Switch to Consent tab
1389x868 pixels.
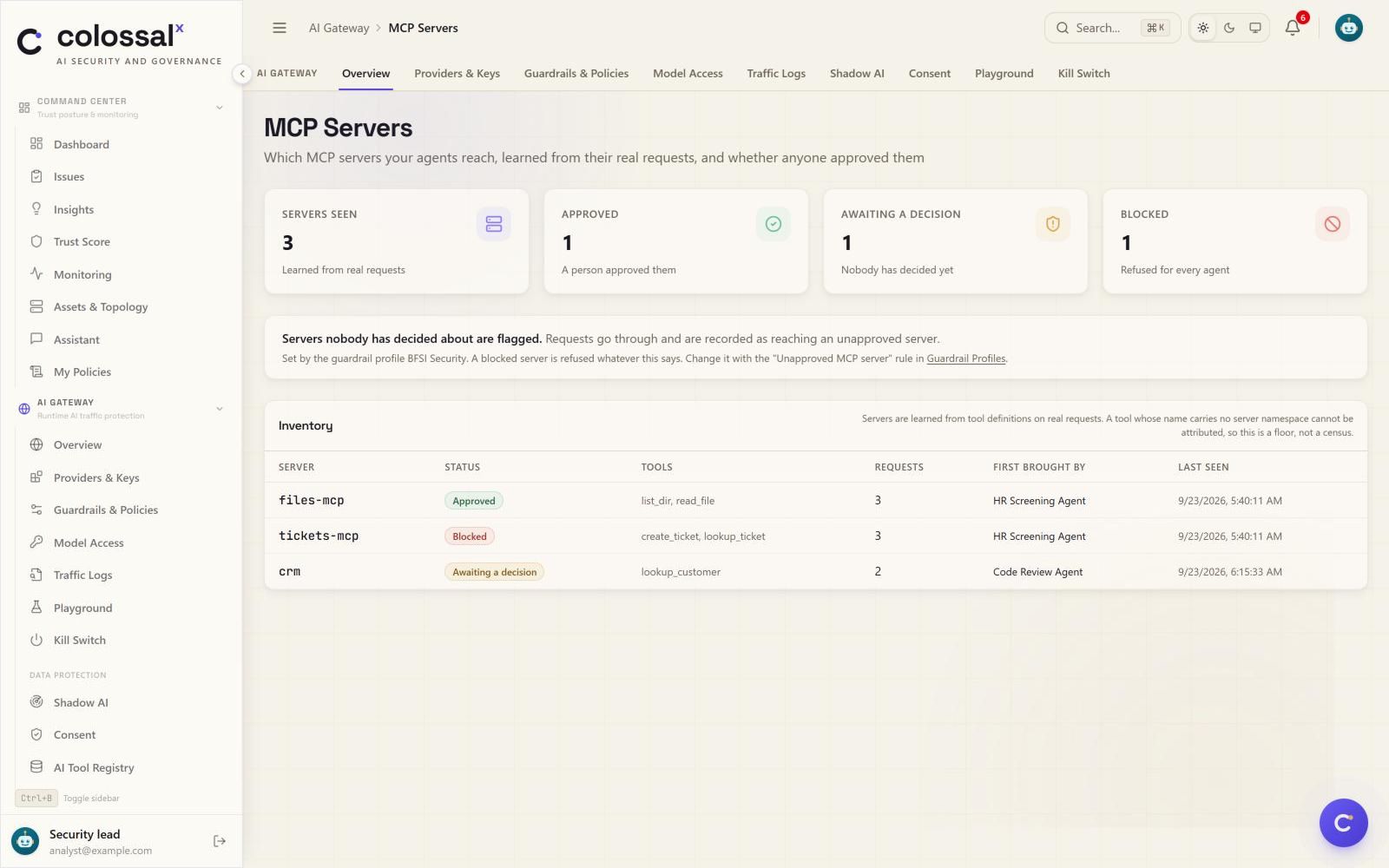[x=930, y=74]
